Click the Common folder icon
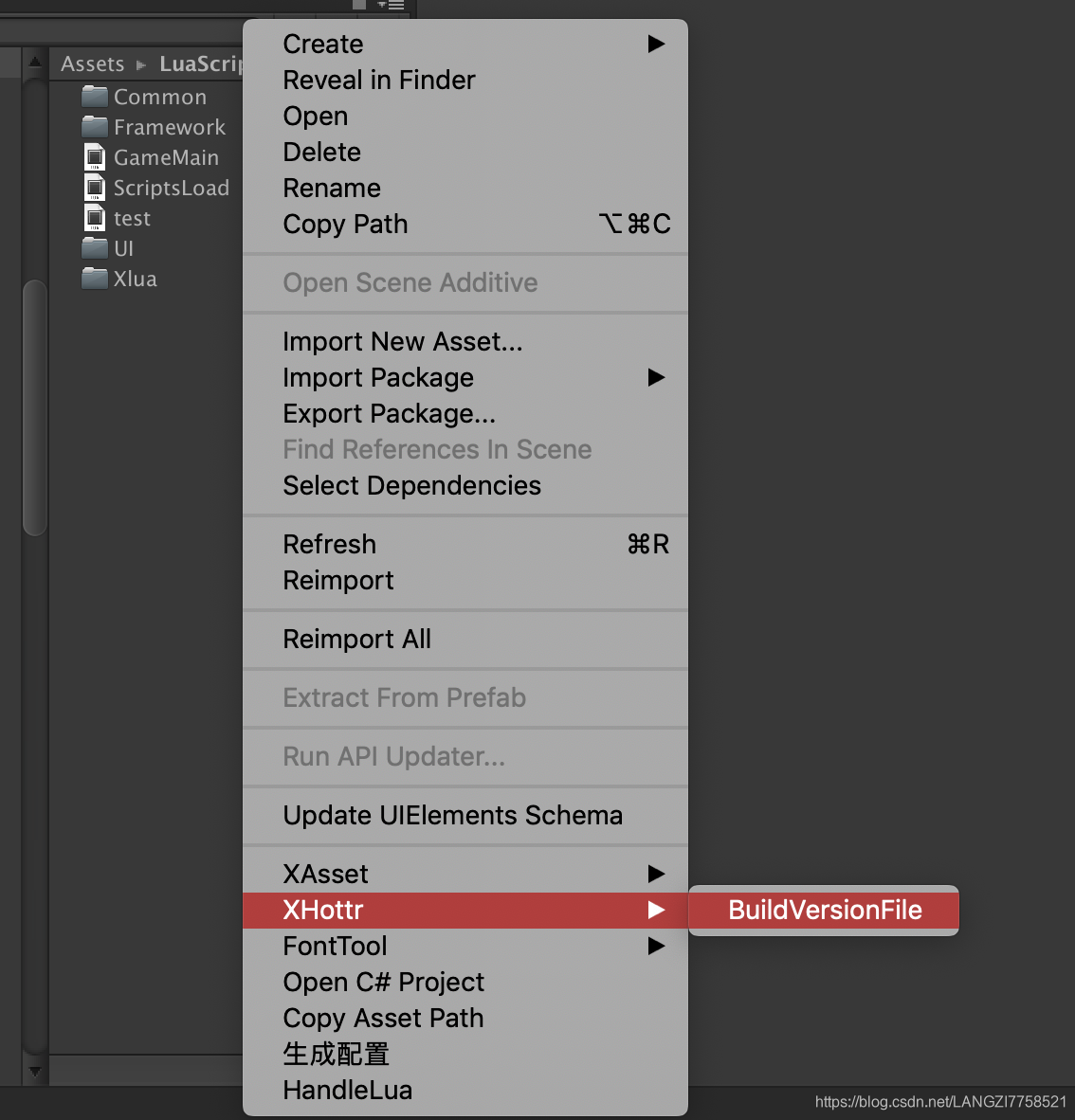Viewport: 1075px width, 1120px height. [95, 97]
